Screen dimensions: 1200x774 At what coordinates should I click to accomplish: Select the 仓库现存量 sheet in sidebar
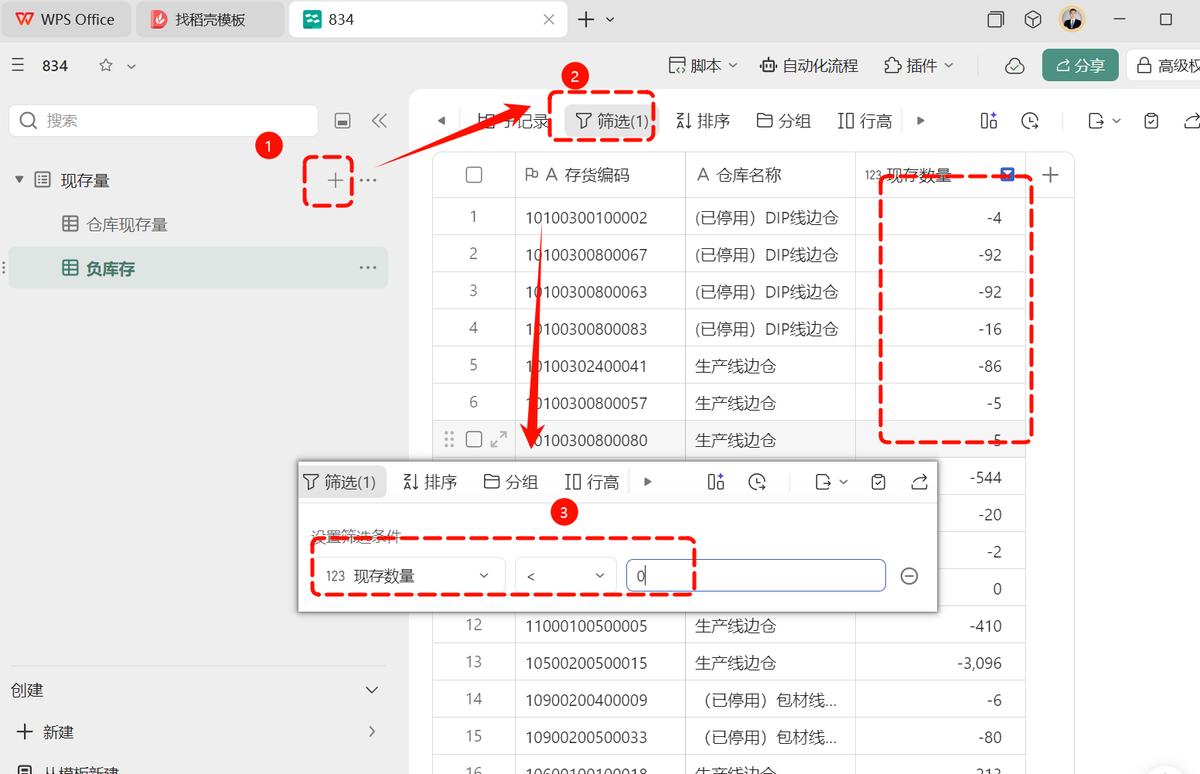[127, 224]
